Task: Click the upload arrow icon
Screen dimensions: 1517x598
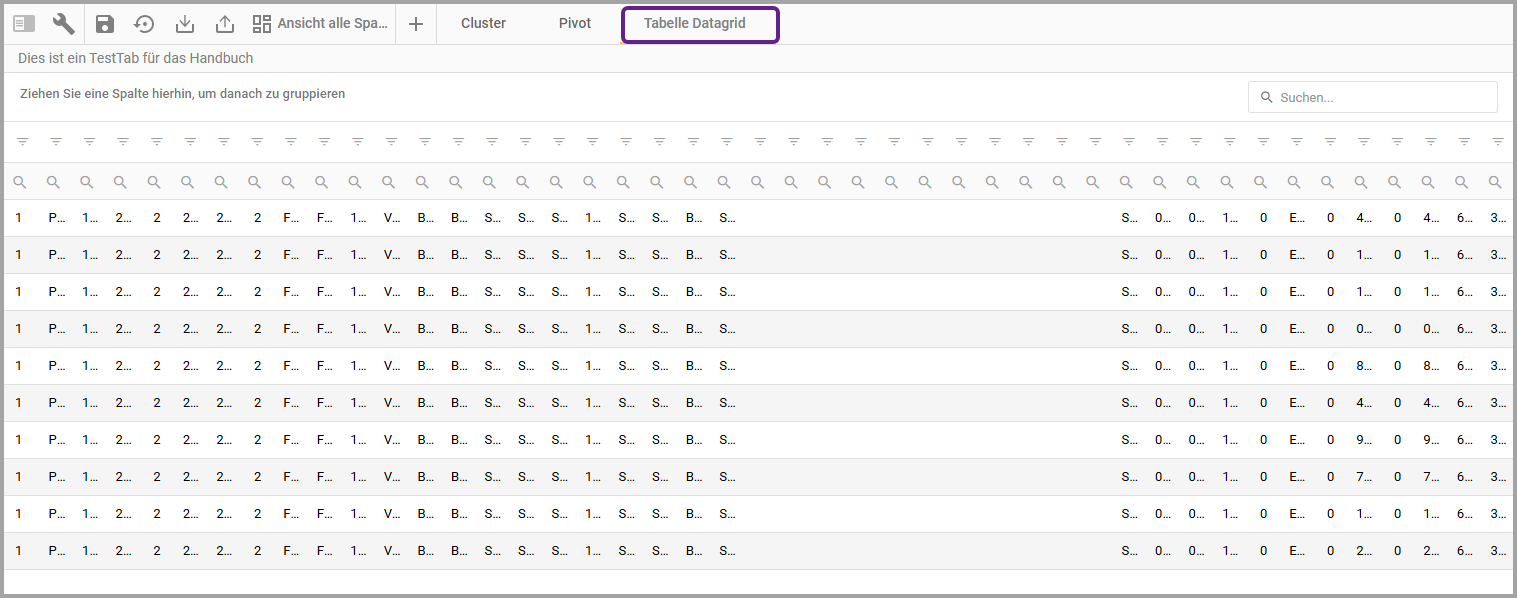Action: pyautogui.click(x=225, y=24)
